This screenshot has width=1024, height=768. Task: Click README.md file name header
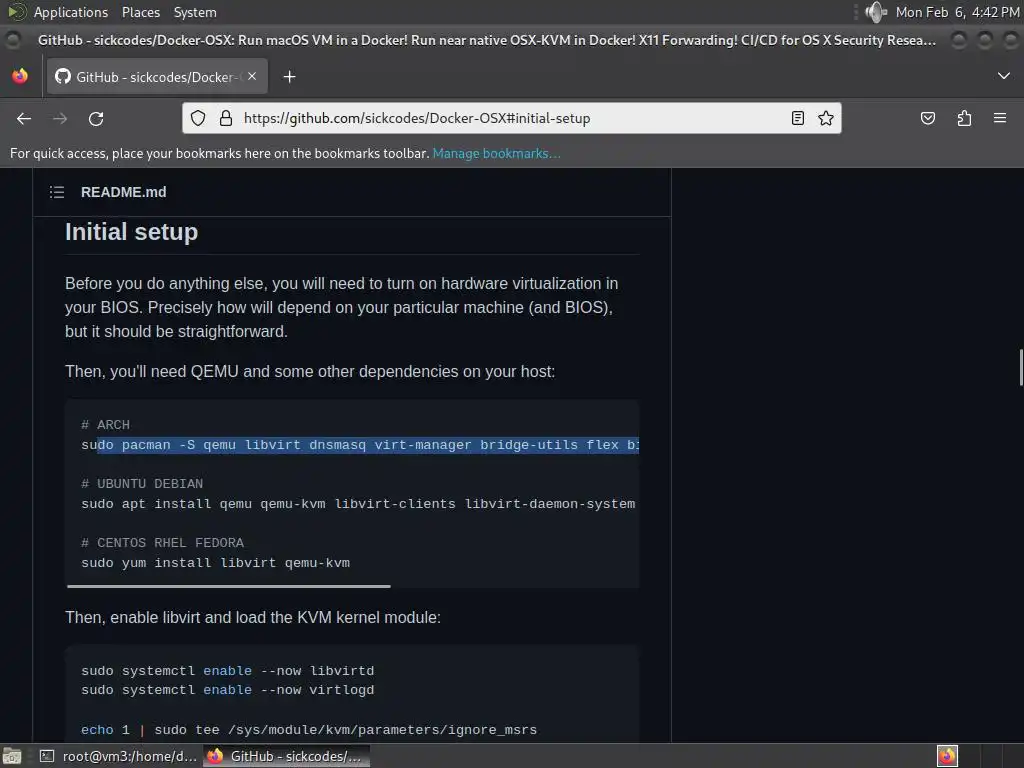pyautogui.click(x=123, y=192)
